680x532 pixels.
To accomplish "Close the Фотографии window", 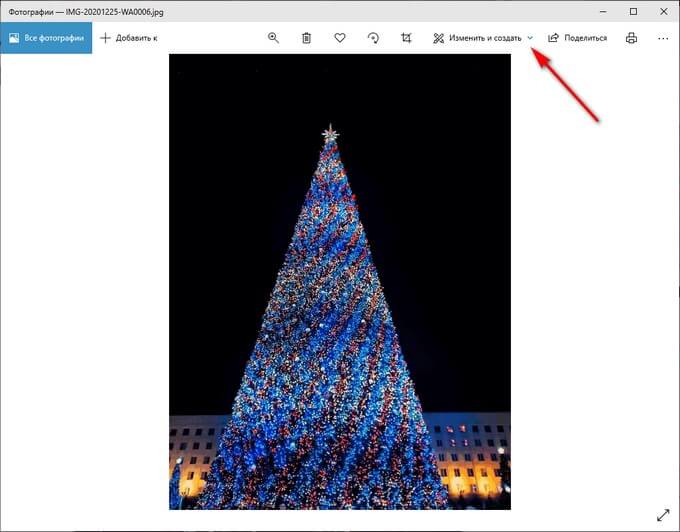I will [664, 12].
